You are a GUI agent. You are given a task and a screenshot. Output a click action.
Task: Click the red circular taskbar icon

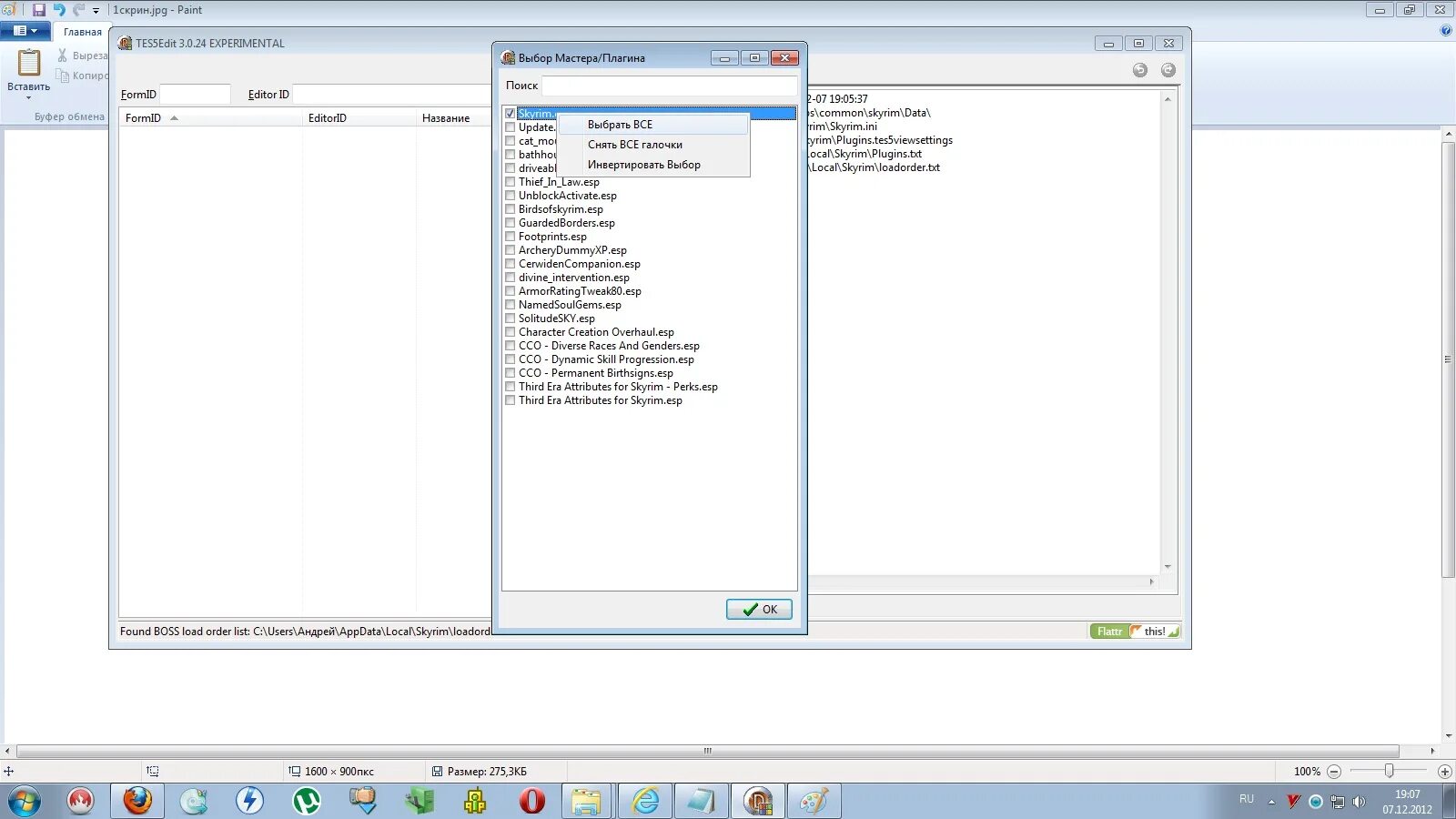click(x=81, y=801)
